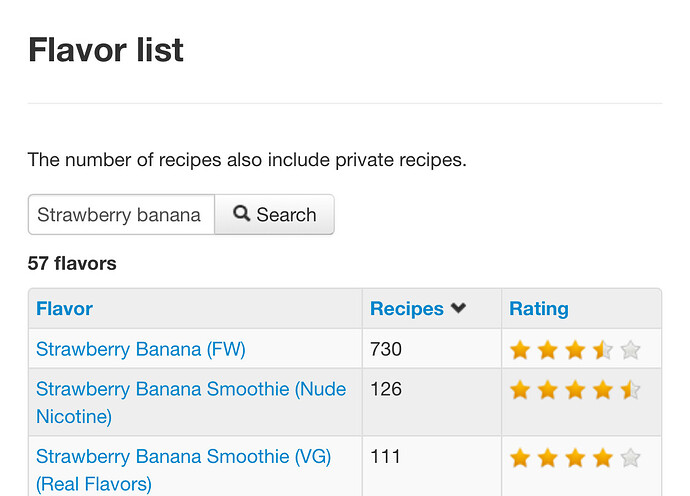This screenshot has height=496, width=690.
Task: Open Strawberry Banana (FW) flavor link
Action: click(141, 349)
